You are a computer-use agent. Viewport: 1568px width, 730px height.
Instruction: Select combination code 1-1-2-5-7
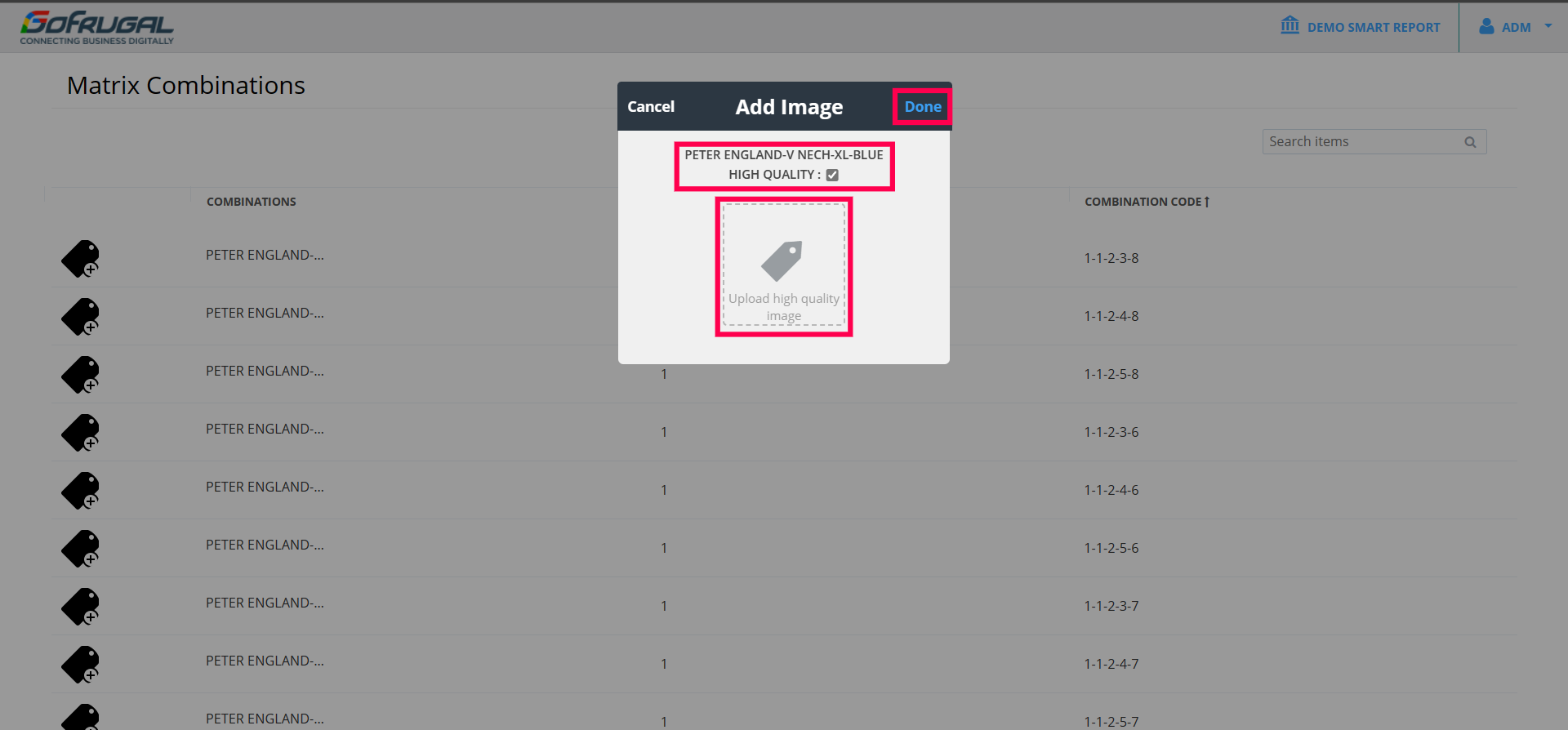click(x=1111, y=722)
